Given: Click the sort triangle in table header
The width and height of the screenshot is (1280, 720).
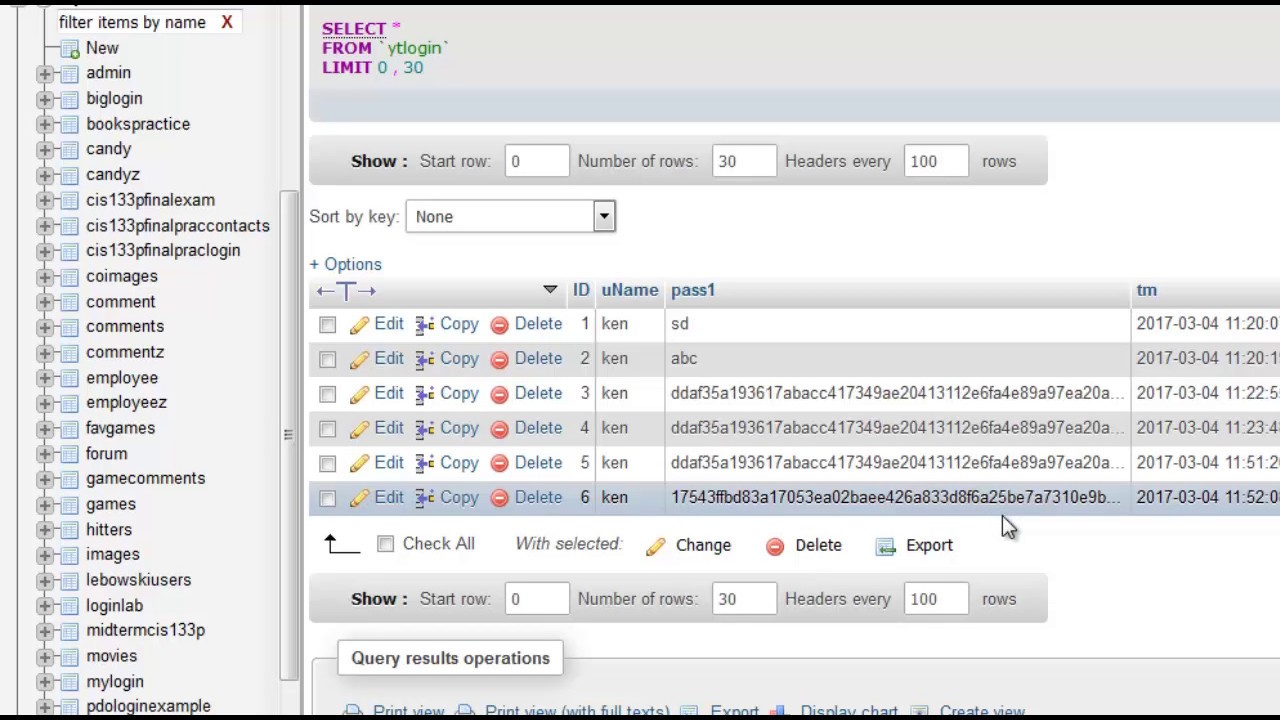Looking at the screenshot, I should [550, 290].
